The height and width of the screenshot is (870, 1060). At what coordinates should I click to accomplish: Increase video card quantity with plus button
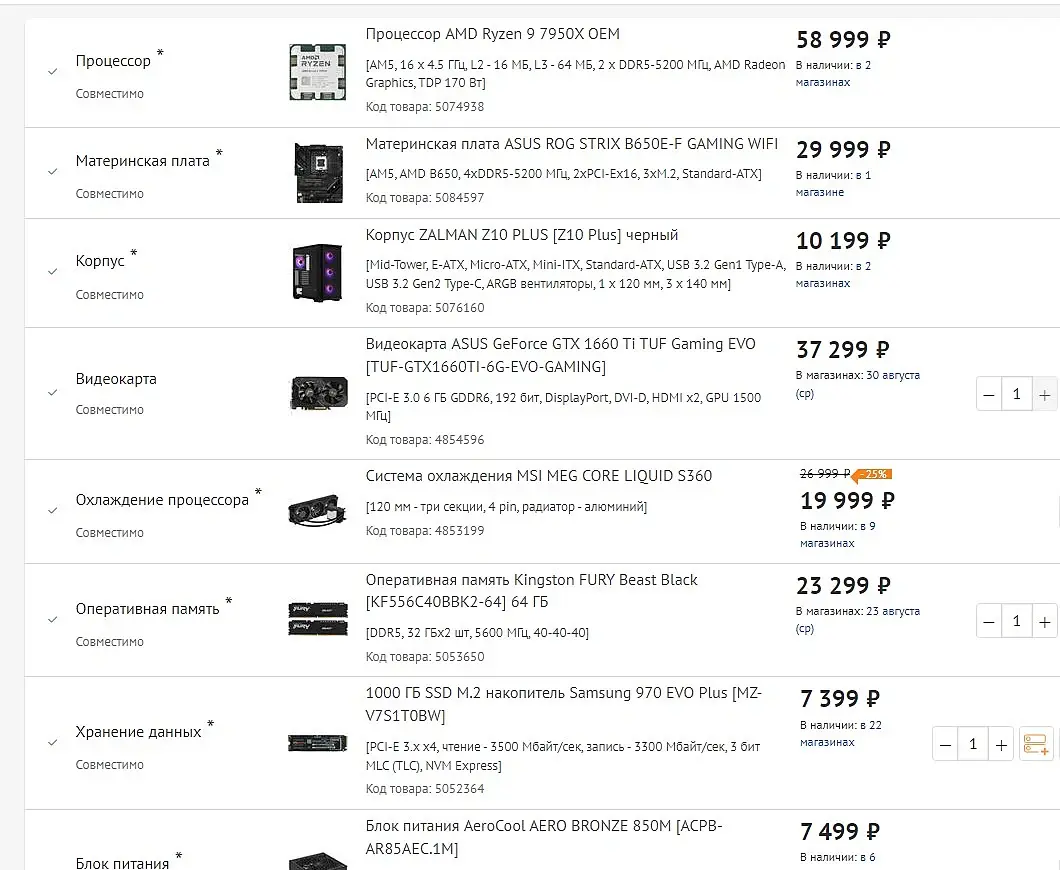coord(1044,394)
